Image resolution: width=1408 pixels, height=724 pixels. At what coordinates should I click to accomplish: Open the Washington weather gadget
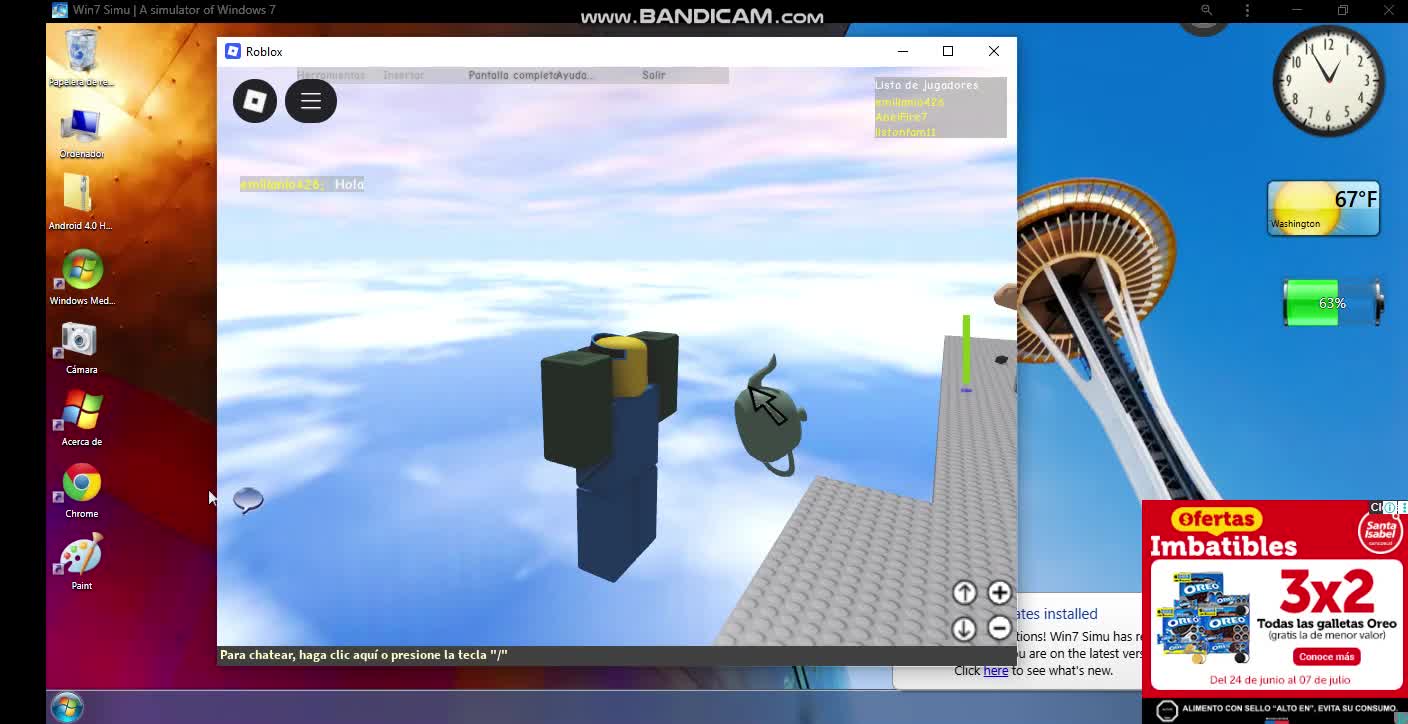(x=1323, y=208)
